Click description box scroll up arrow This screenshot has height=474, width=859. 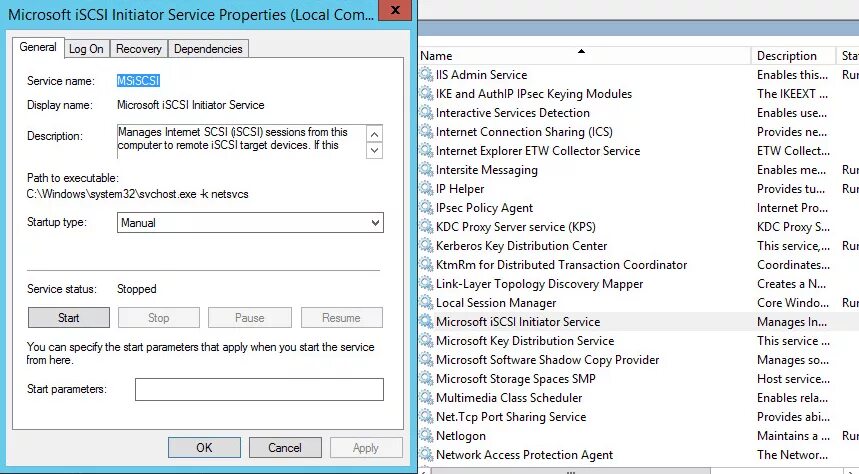pos(374,134)
